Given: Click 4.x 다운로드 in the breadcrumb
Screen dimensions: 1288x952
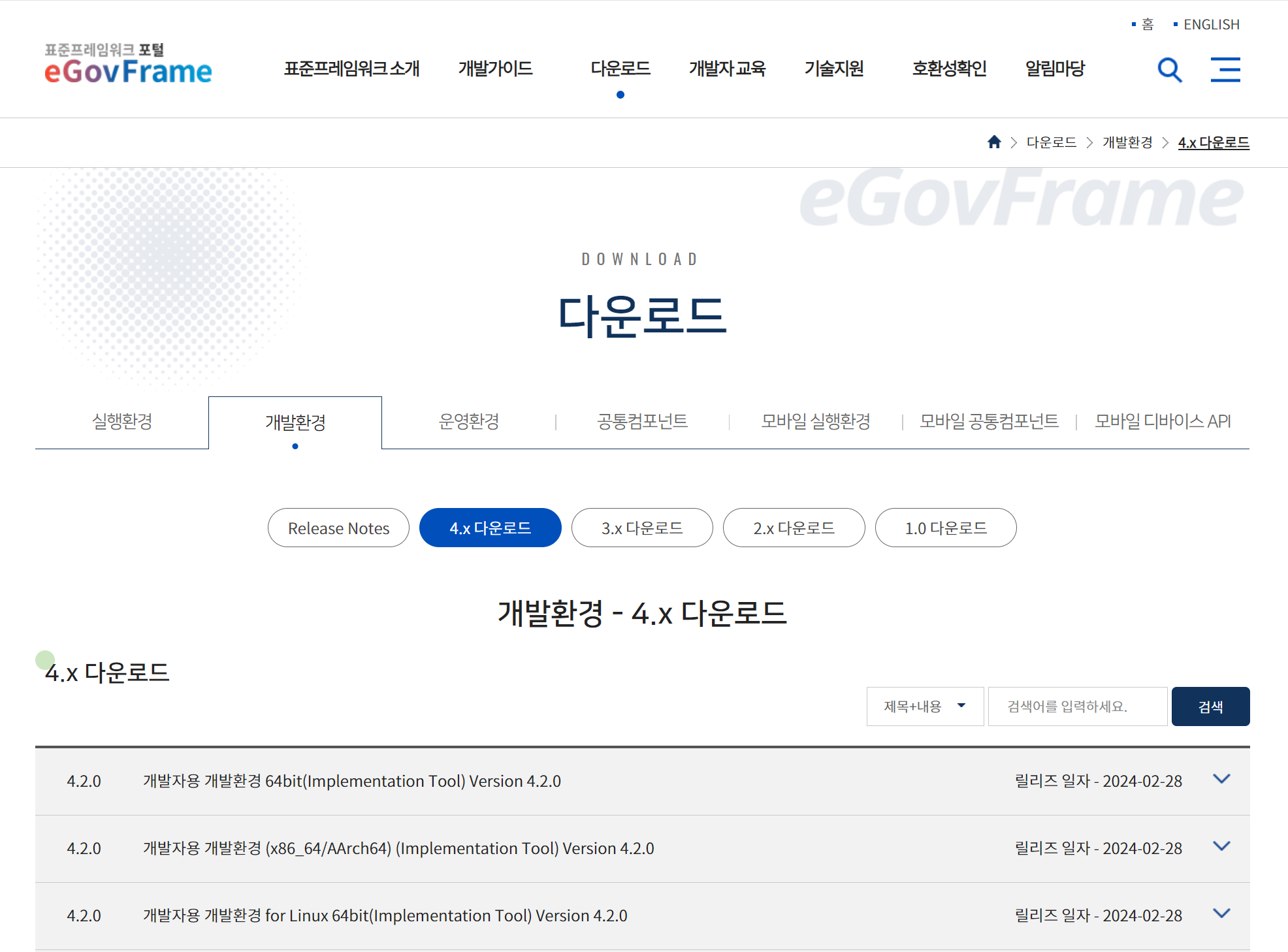Looking at the screenshot, I should click(1214, 142).
